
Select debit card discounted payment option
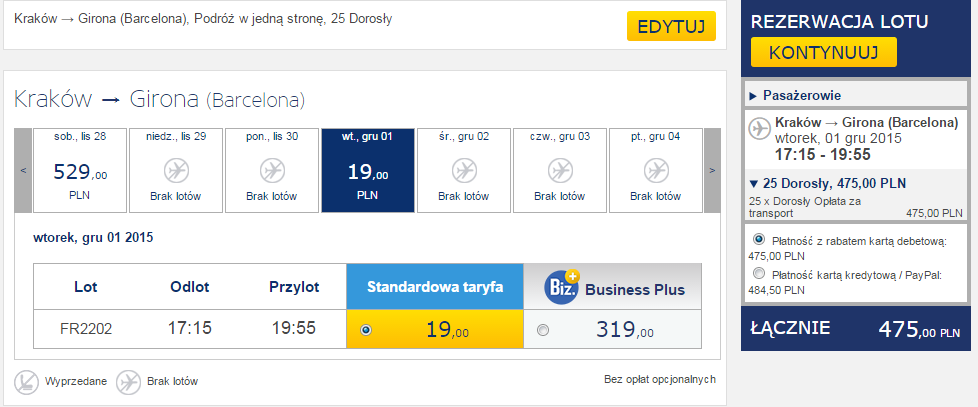point(758,239)
